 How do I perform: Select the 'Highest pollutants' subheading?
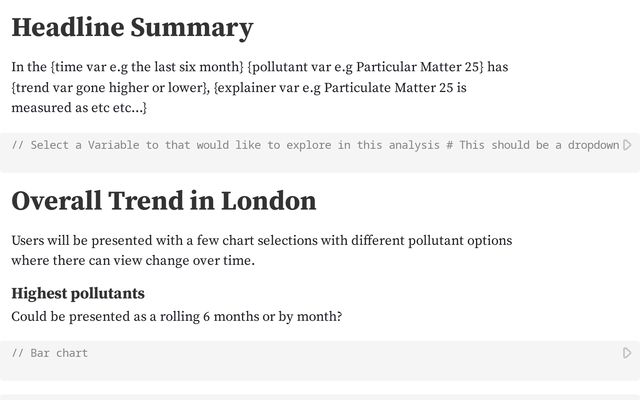click(x=78, y=293)
